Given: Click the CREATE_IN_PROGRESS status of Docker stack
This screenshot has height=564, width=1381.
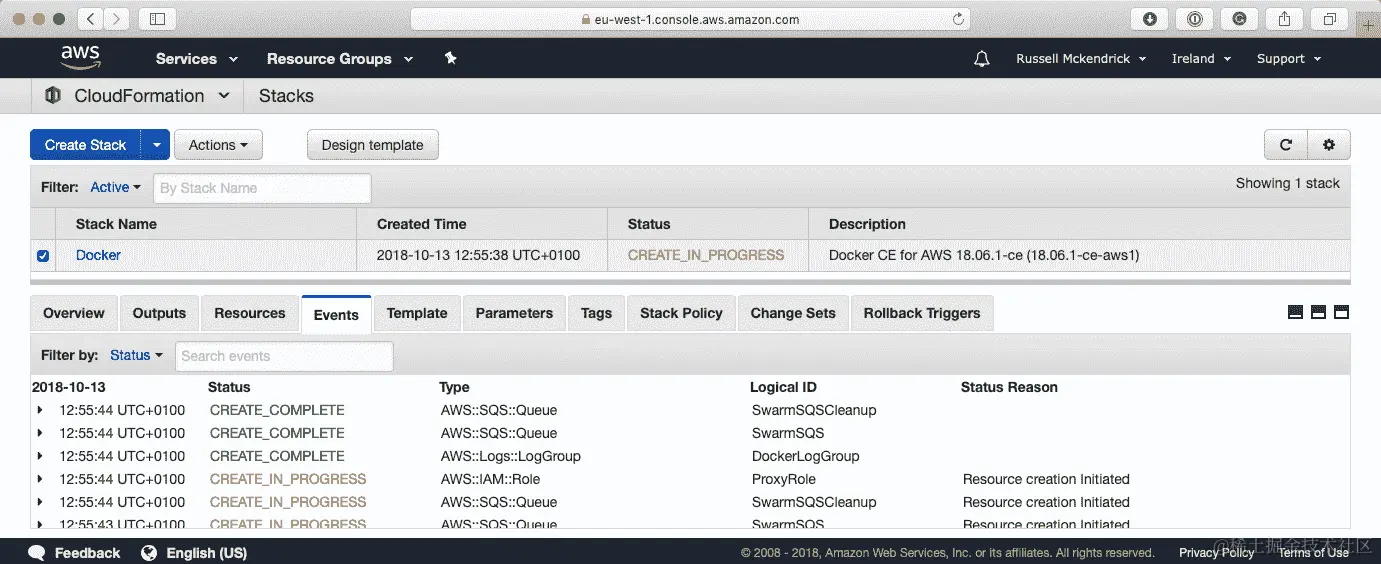Looking at the screenshot, I should [x=706, y=255].
